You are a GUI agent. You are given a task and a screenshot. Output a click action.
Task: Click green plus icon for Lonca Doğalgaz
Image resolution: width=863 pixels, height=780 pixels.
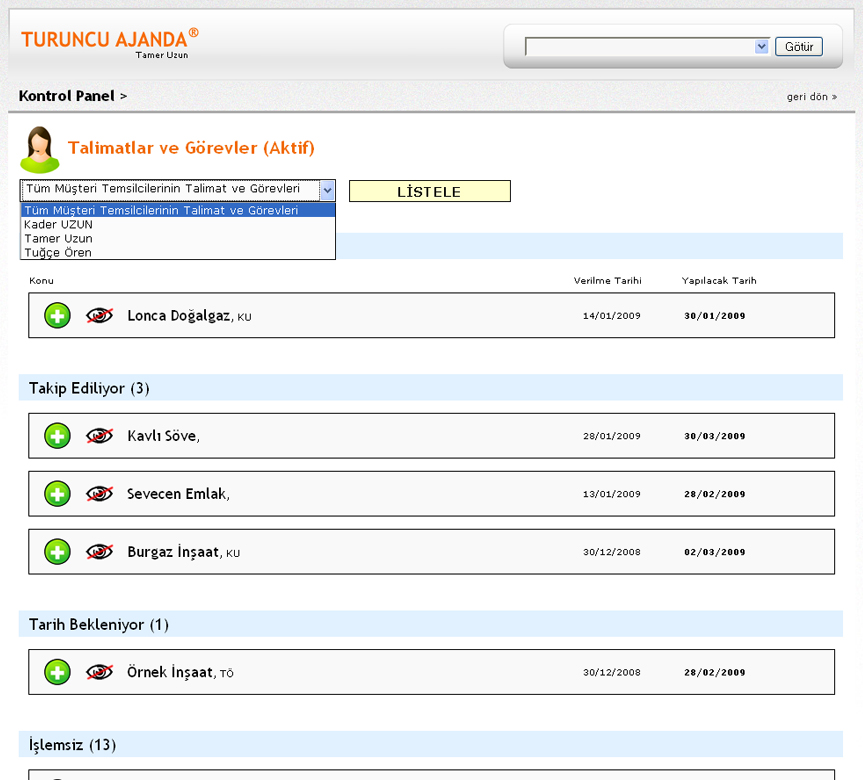tap(57, 316)
